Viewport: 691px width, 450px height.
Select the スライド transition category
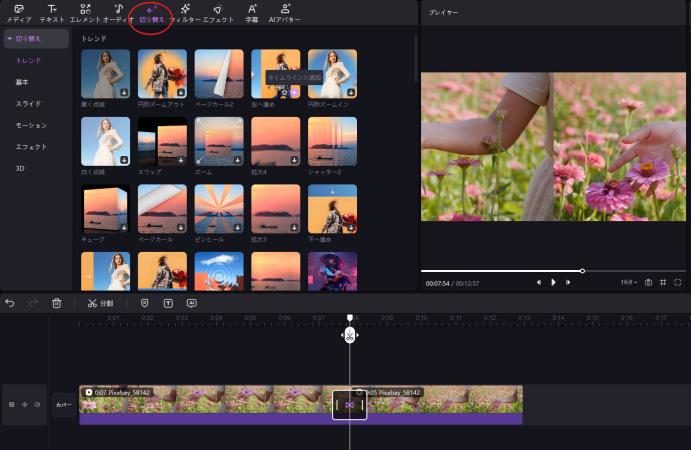28,104
